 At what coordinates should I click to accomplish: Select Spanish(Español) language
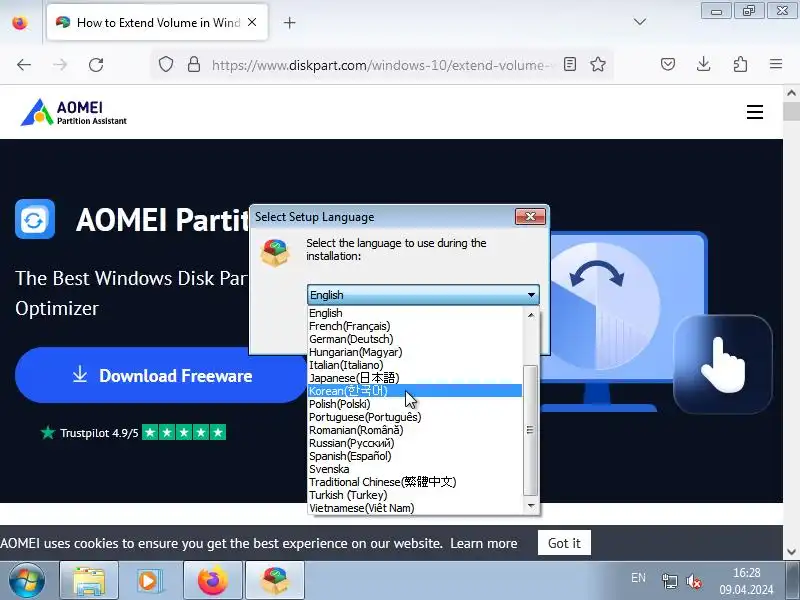tap(415, 456)
